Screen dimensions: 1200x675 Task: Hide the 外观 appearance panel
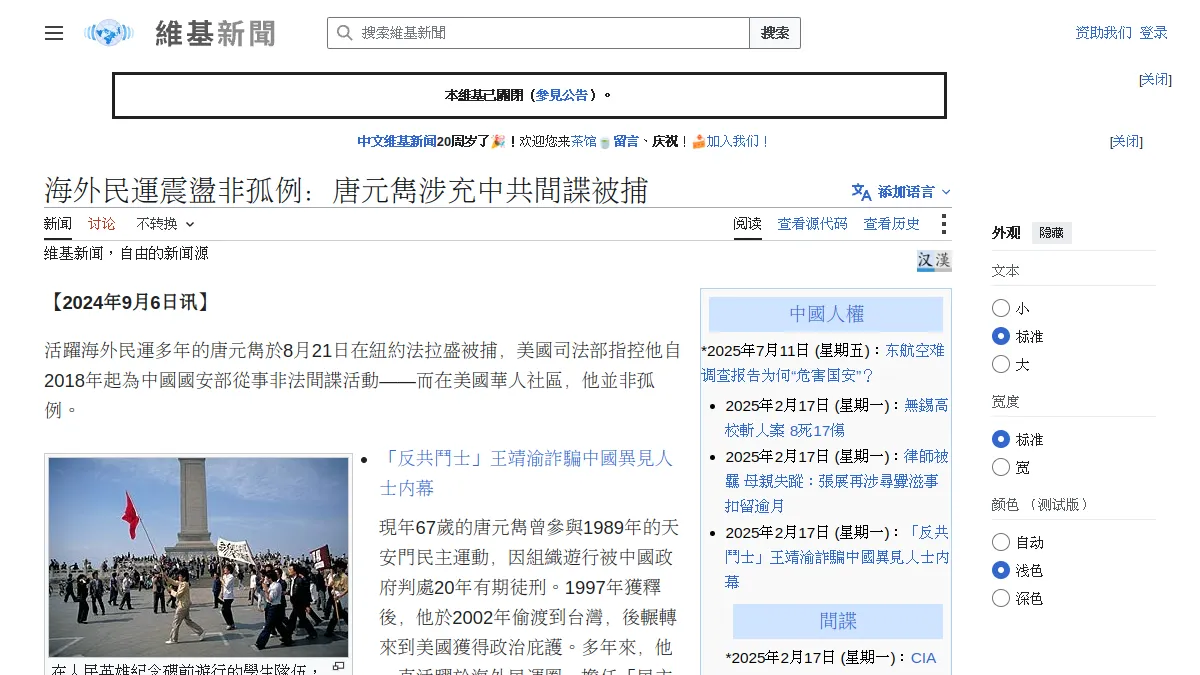pos(1052,233)
